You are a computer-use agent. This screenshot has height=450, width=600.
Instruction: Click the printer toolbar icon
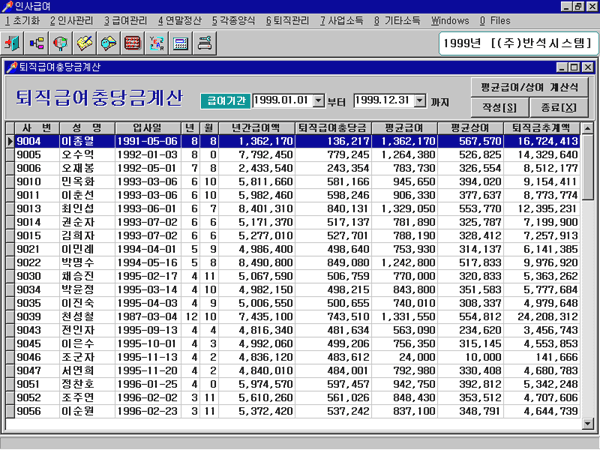point(204,45)
